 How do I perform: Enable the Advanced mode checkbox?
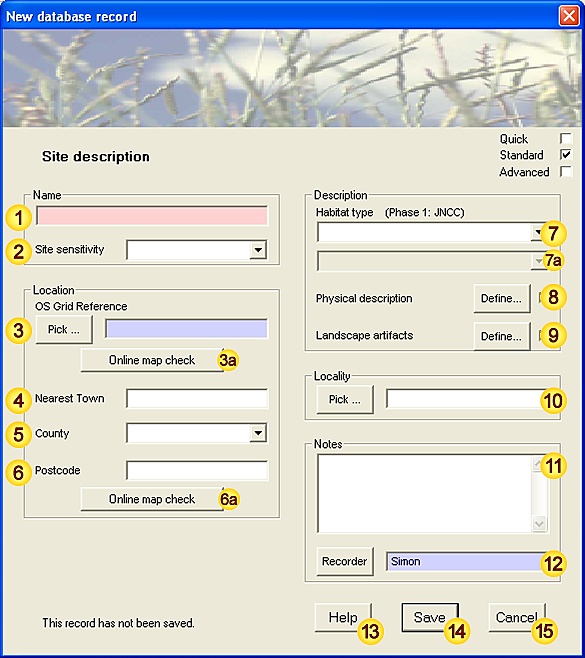[x=565, y=172]
